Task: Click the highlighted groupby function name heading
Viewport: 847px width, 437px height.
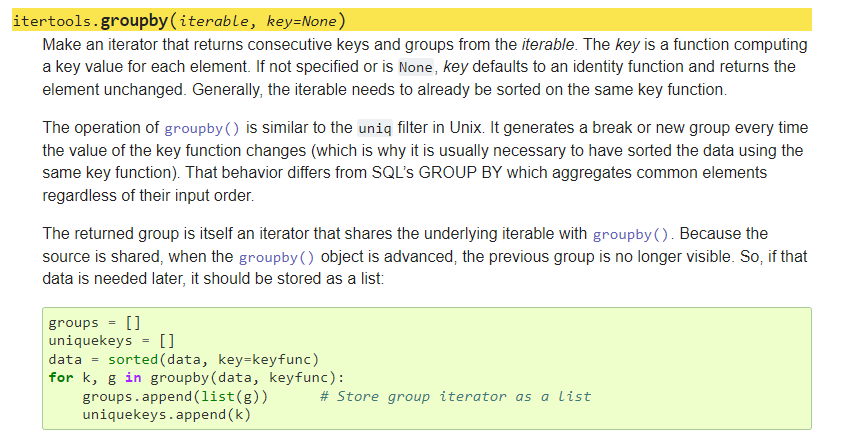Action: (x=134, y=21)
